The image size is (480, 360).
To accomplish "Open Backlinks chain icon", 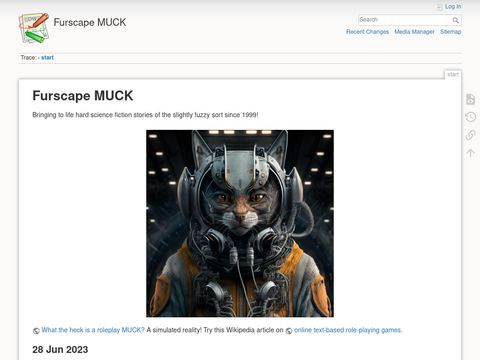I will tap(470, 135).
